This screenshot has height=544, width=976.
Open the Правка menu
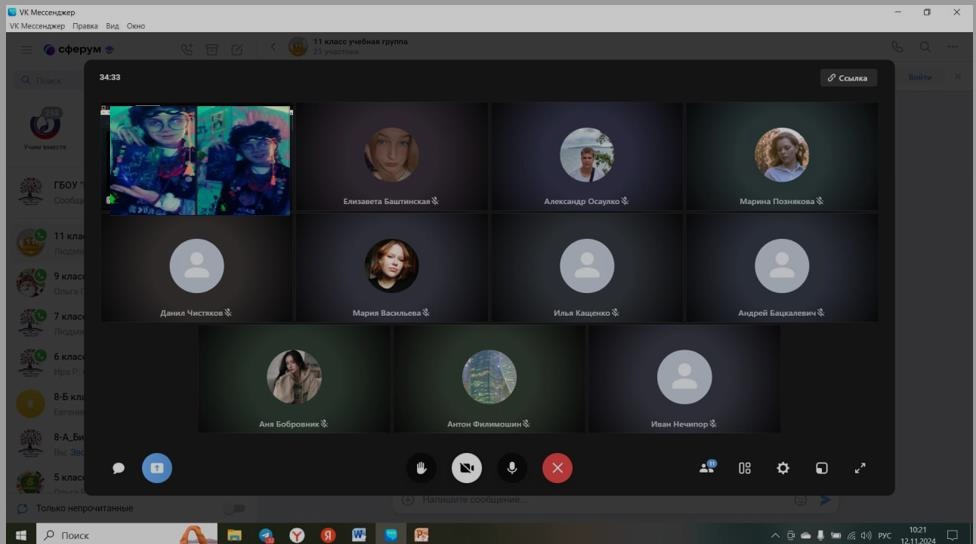click(85, 26)
